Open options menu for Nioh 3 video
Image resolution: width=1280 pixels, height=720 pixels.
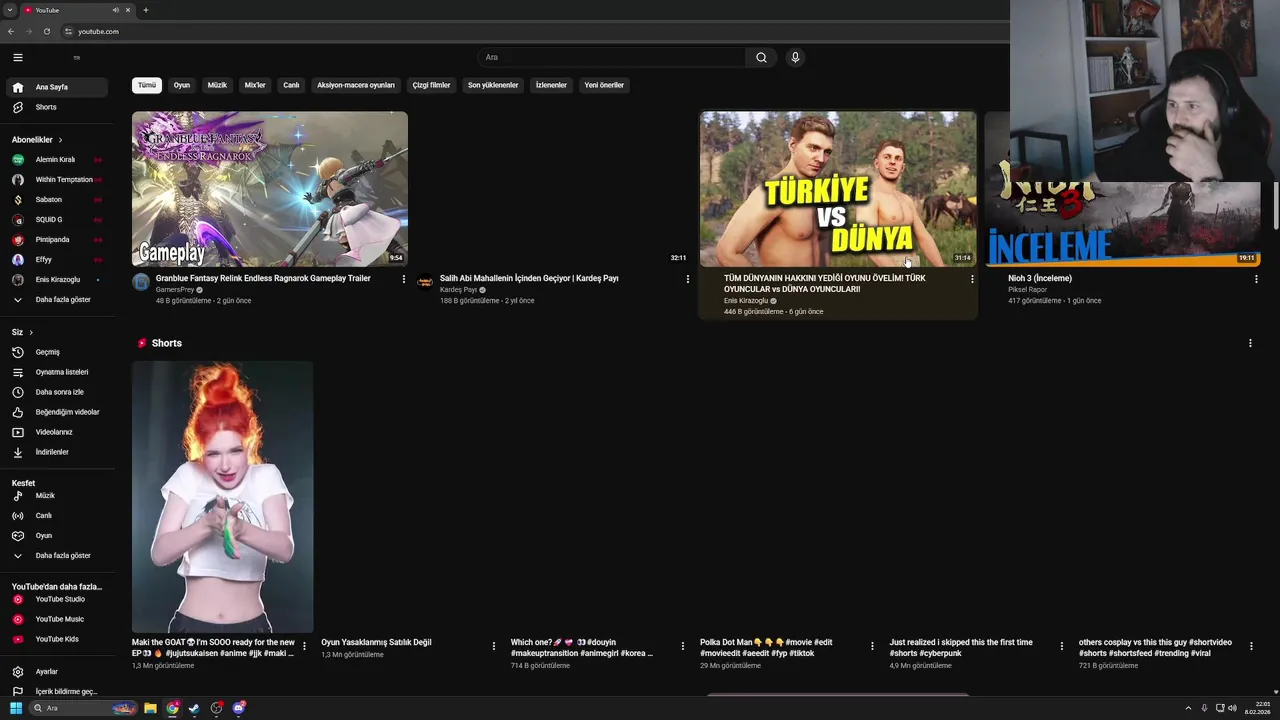pos(1256,279)
